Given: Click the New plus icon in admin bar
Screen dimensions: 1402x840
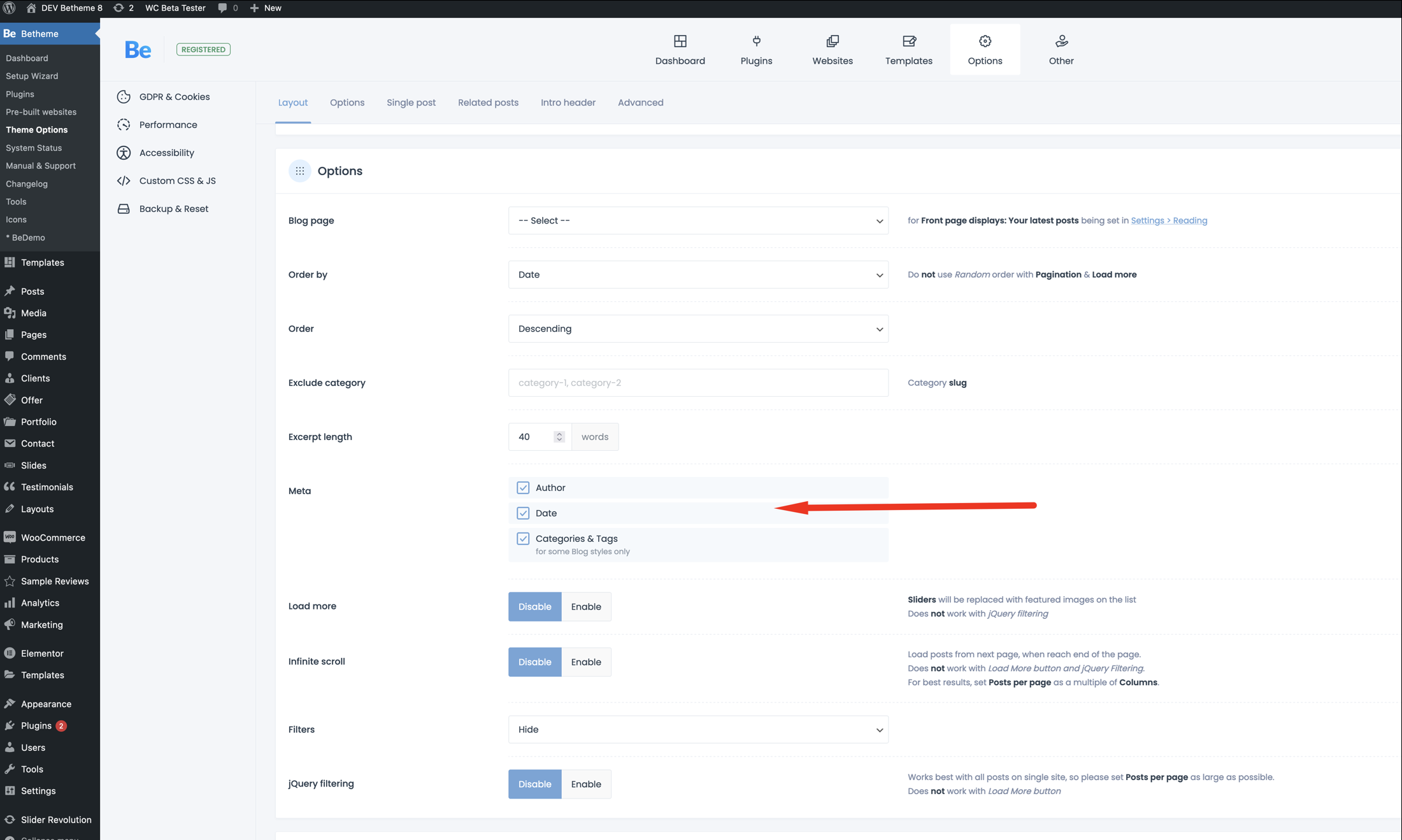Looking at the screenshot, I should [x=254, y=8].
